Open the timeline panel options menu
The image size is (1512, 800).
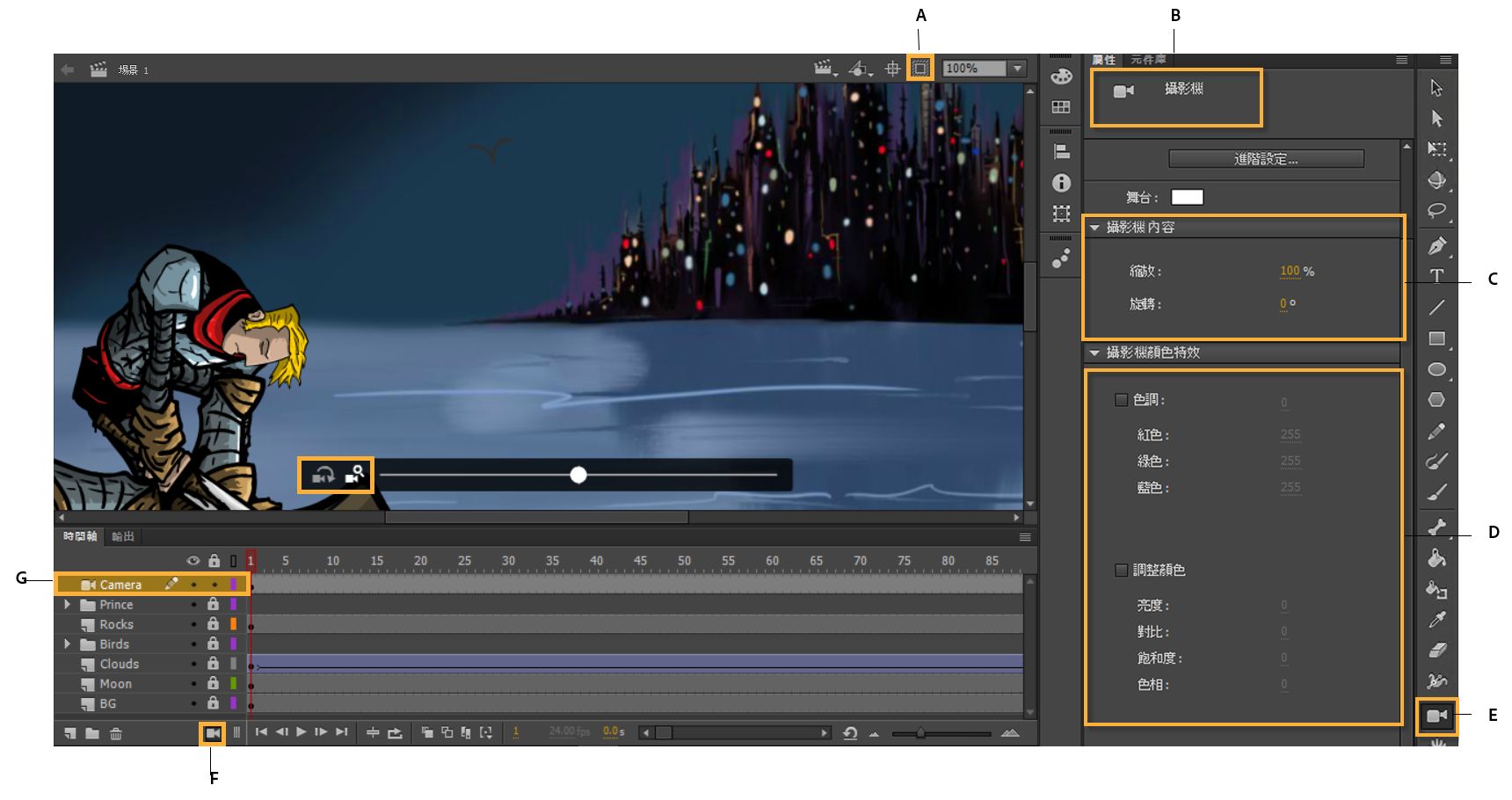tap(1025, 536)
